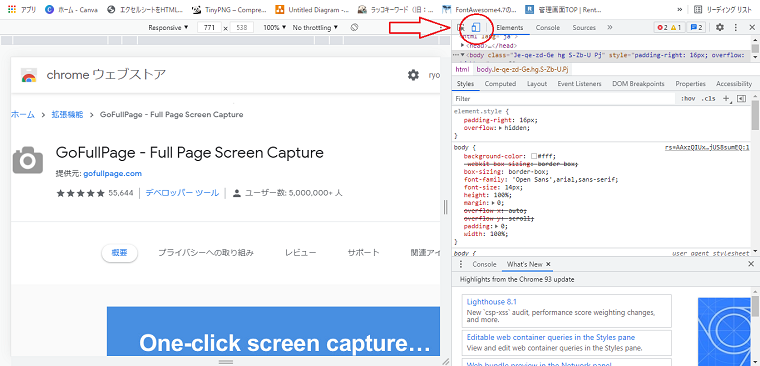Select html in the breadcrumb bar
Image resolution: width=760 pixels, height=366 pixels.
(462, 69)
